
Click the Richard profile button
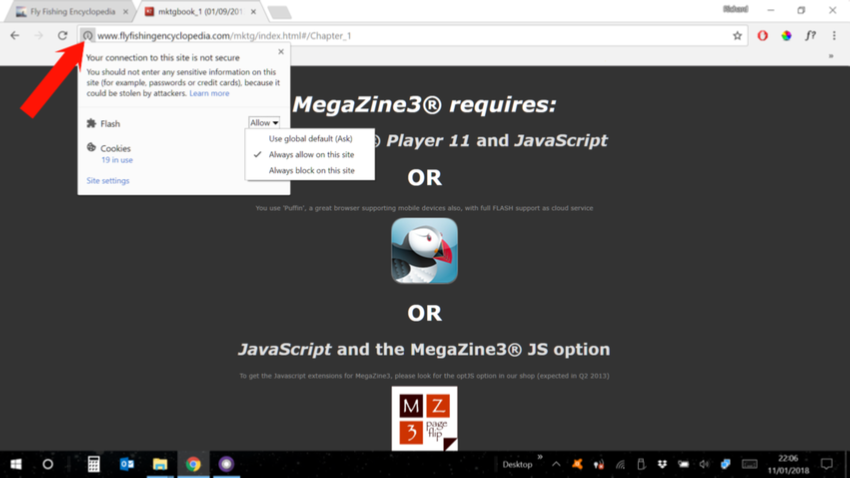pyautogui.click(x=736, y=10)
